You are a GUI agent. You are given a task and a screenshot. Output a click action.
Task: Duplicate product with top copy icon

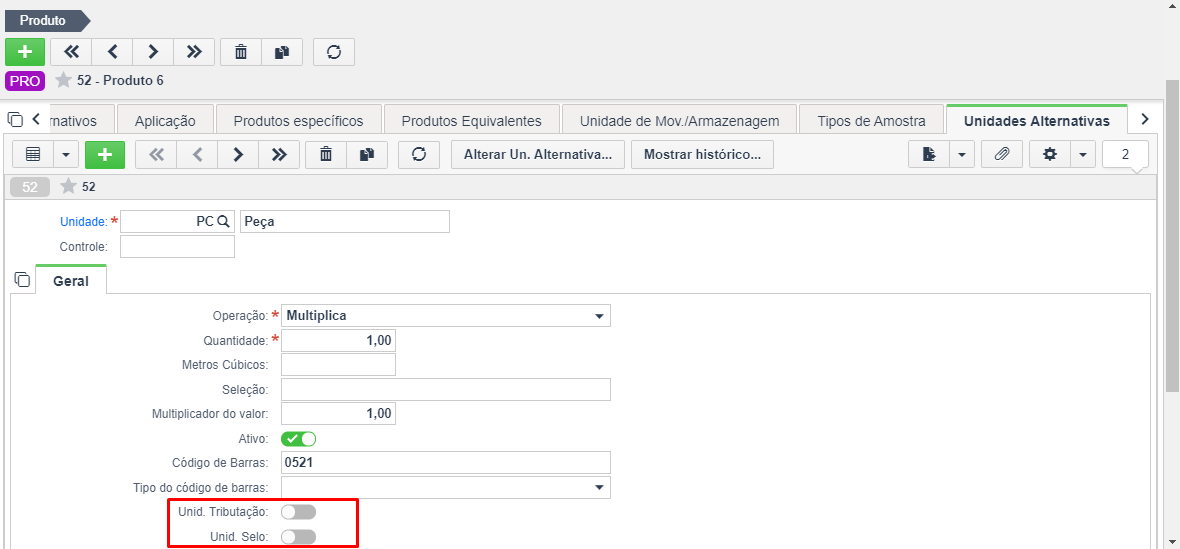coord(281,52)
